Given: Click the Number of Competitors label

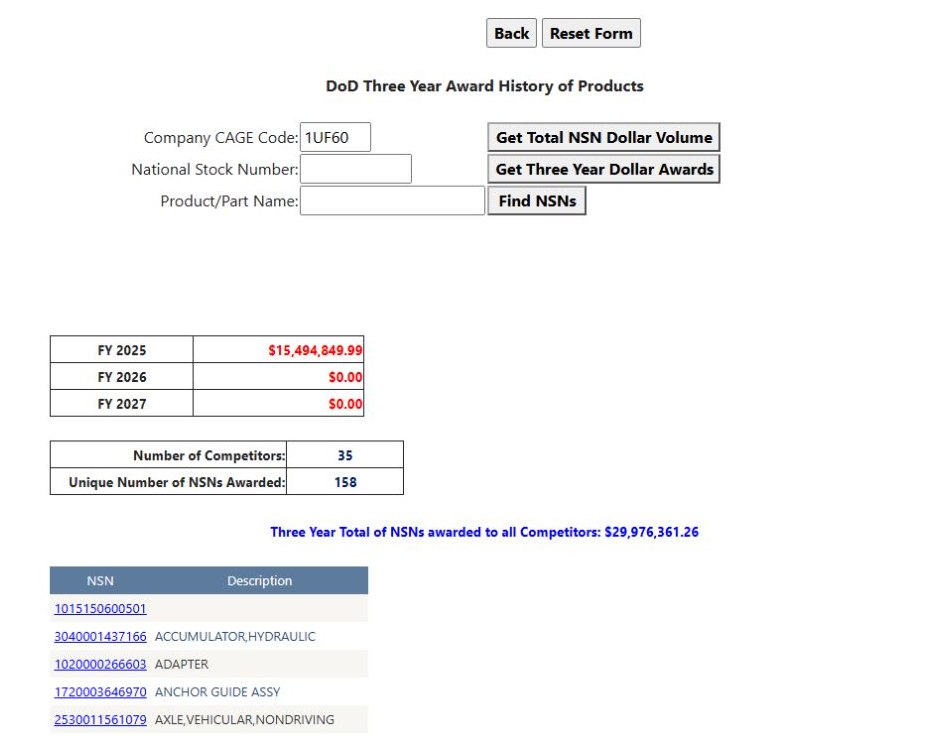Looking at the screenshot, I should tap(209, 456).
